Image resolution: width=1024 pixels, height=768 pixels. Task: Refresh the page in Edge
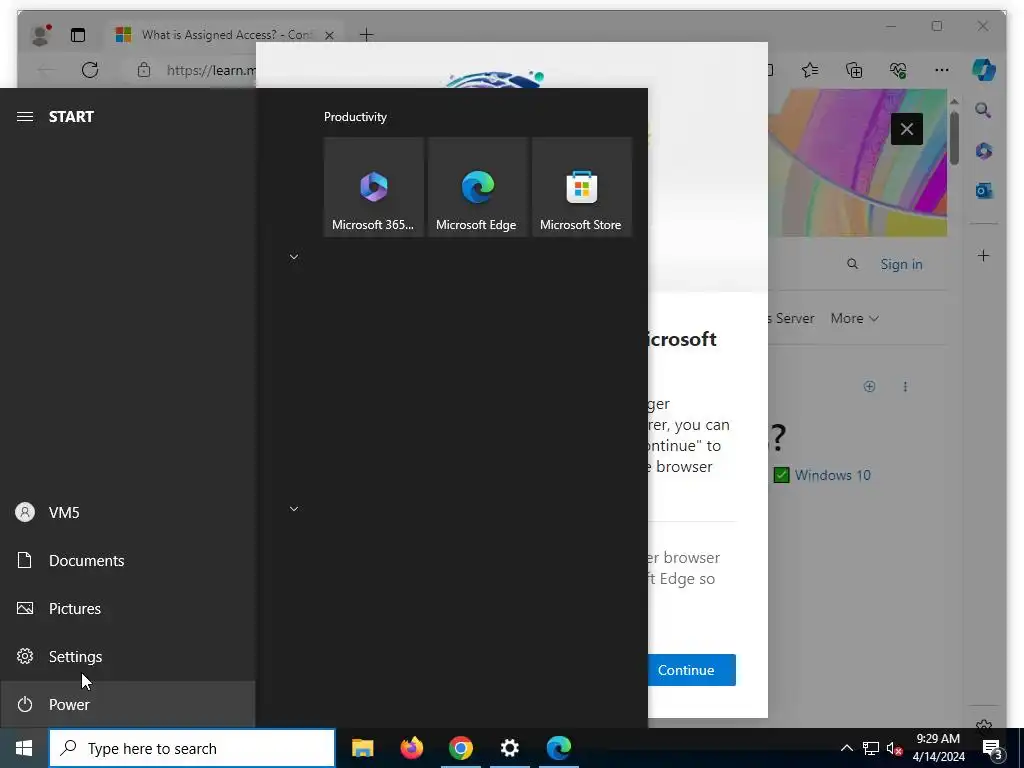pos(90,70)
